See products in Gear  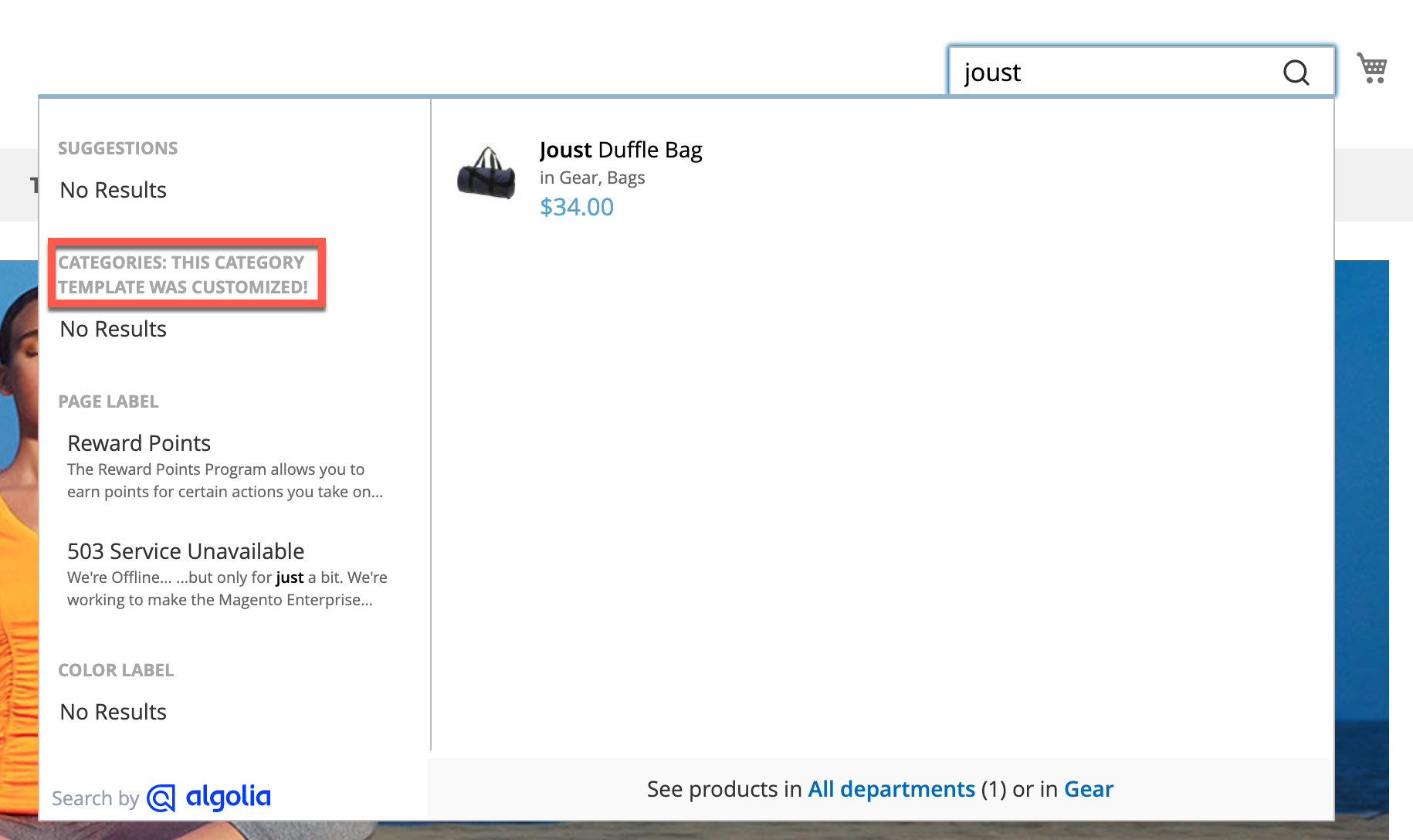tap(1089, 788)
